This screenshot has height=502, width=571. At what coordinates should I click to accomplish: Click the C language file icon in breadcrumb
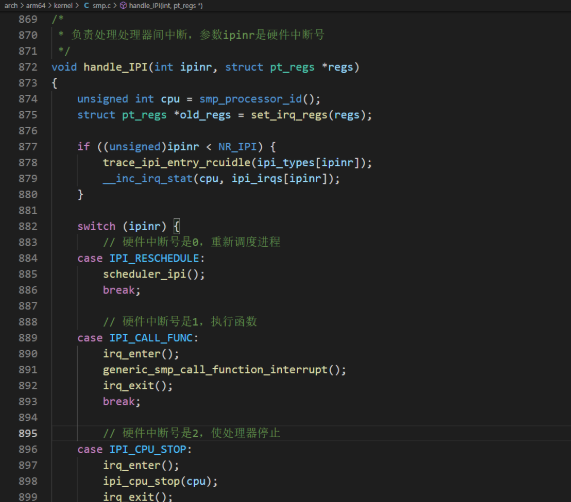(86, 5)
